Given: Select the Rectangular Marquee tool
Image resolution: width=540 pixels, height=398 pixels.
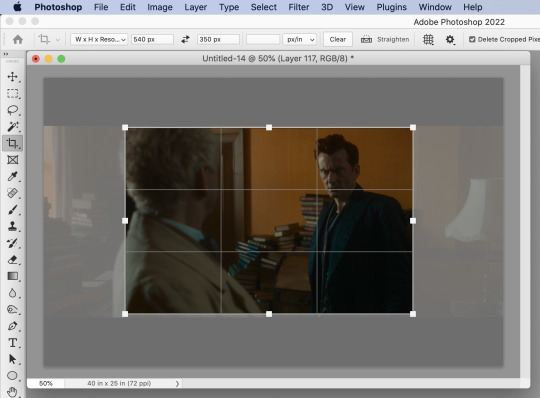Looking at the screenshot, I should point(13,93).
